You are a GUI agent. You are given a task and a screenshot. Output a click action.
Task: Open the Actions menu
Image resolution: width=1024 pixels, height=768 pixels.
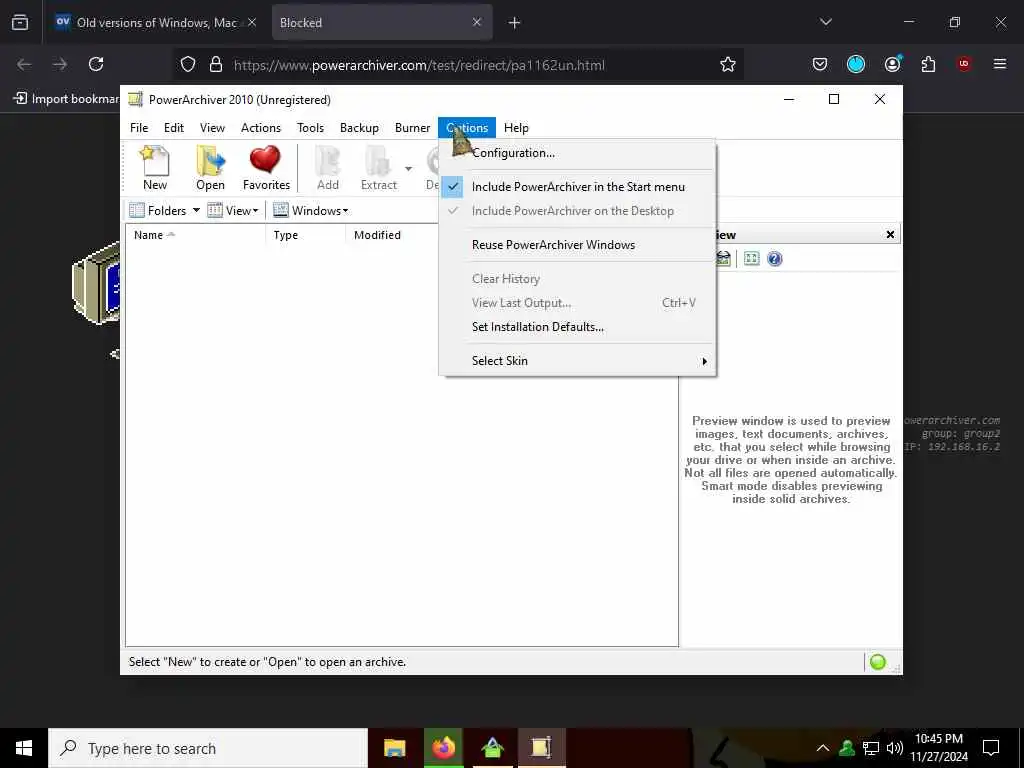tap(261, 128)
